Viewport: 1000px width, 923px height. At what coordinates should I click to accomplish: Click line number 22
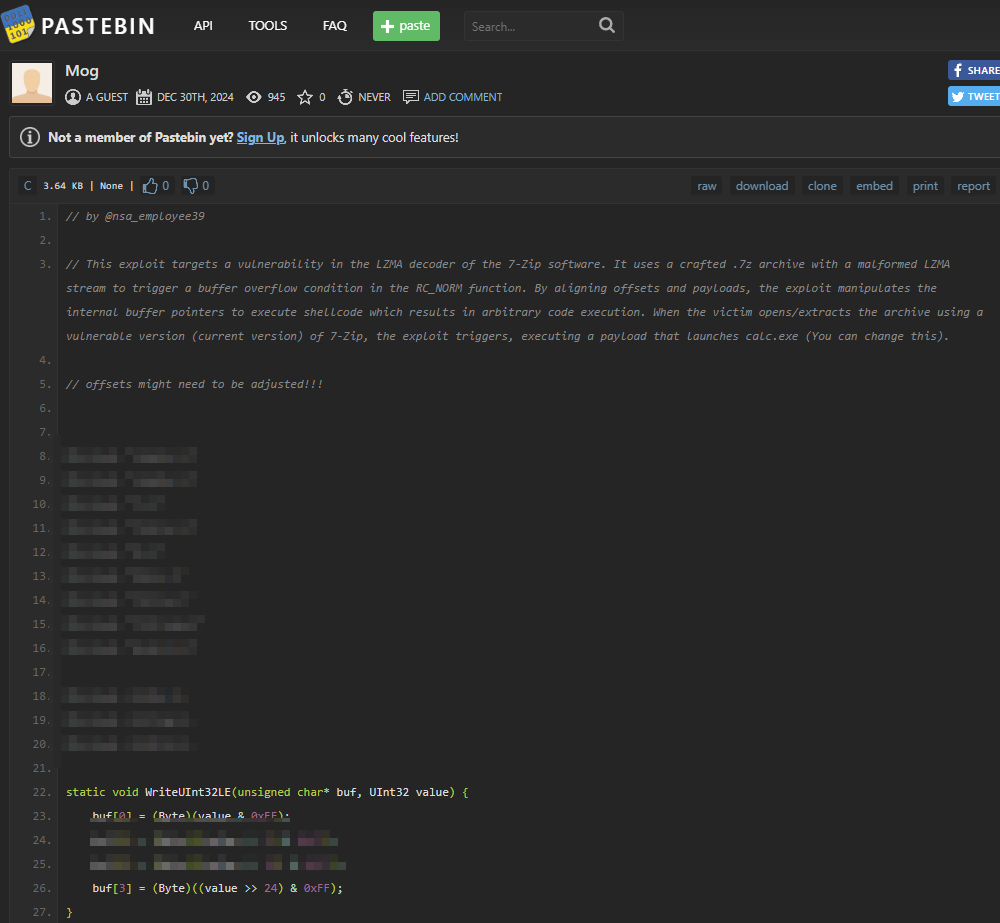point(41,792)
